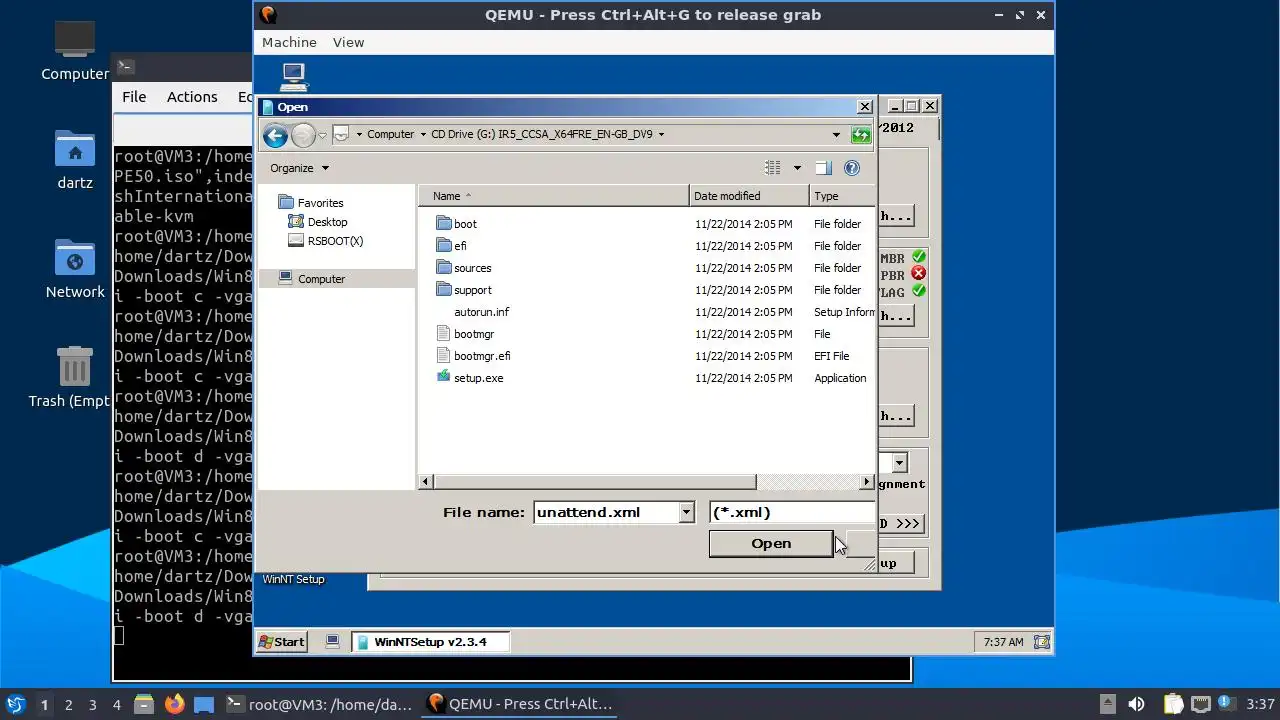Click the QEMU desktop computer icon
The height and width of the screenshot is (720, 1280).
tap(293, 75)
